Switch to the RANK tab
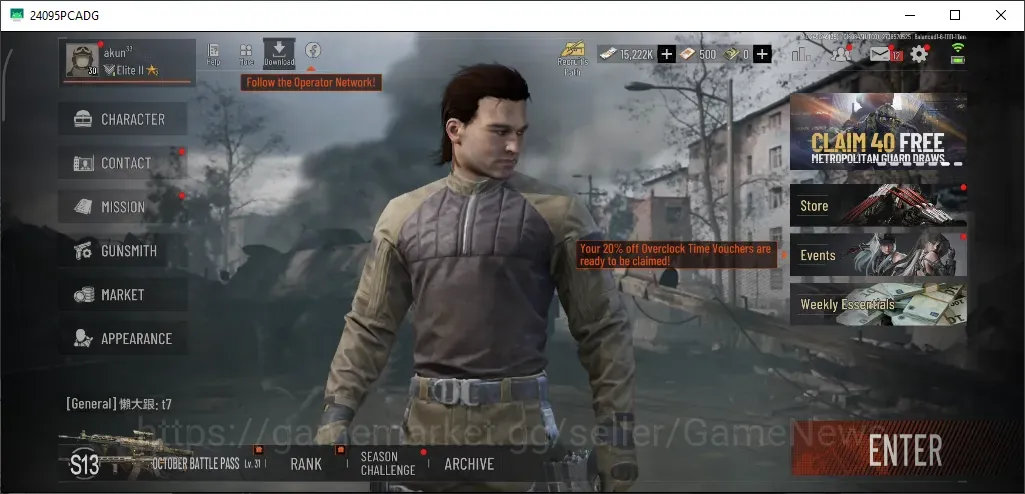Image resolution: width=1025 pixels, height=494 pixels. coord(306,464)
